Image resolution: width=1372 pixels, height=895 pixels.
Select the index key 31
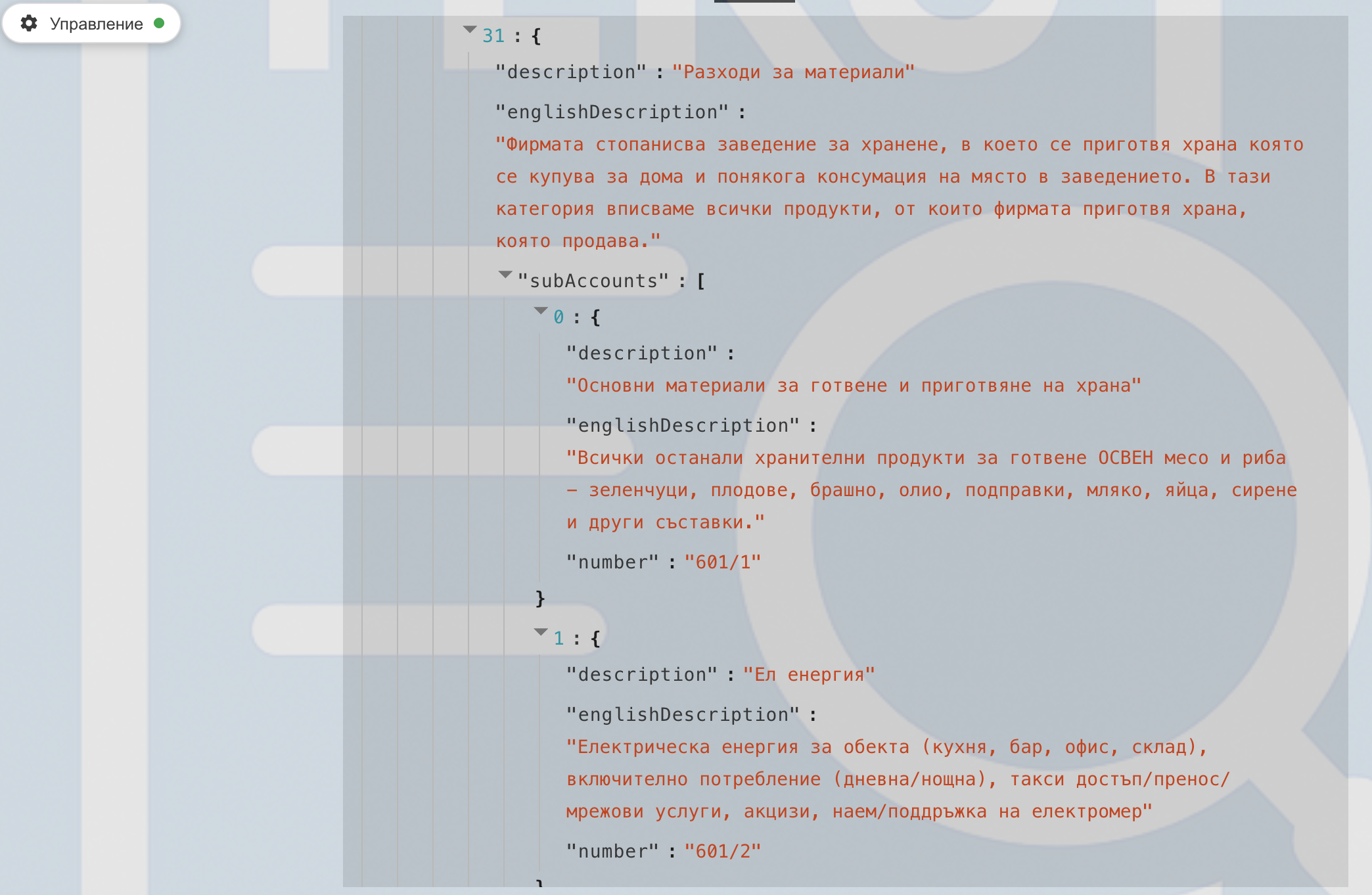(493, 36)
